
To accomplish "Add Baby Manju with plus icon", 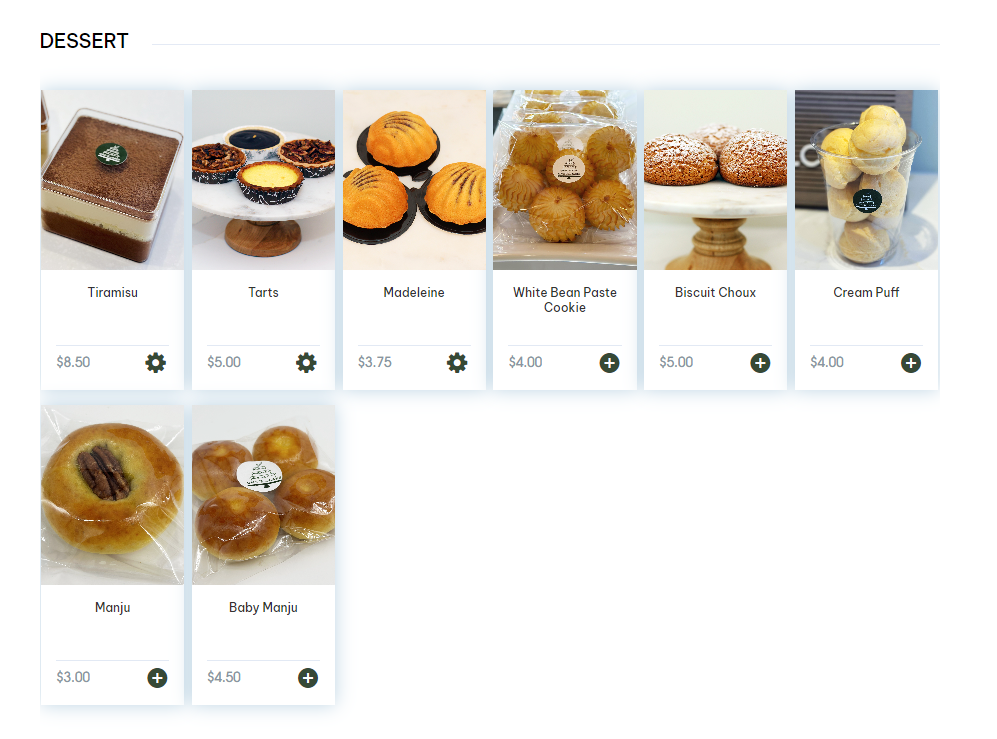I will [308, 678].
